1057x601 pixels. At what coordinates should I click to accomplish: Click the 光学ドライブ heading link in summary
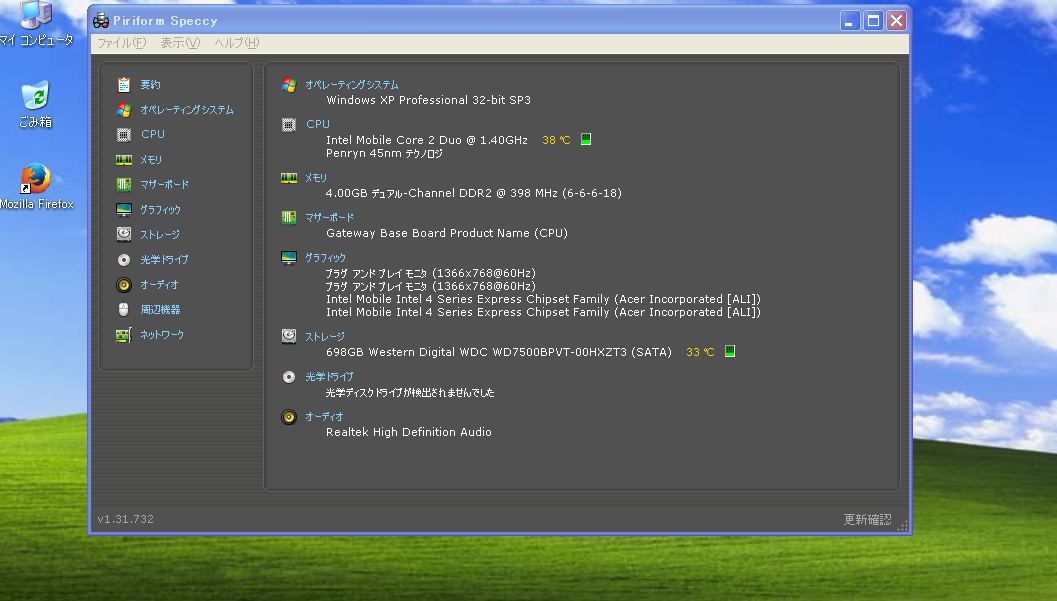point(330,377)
